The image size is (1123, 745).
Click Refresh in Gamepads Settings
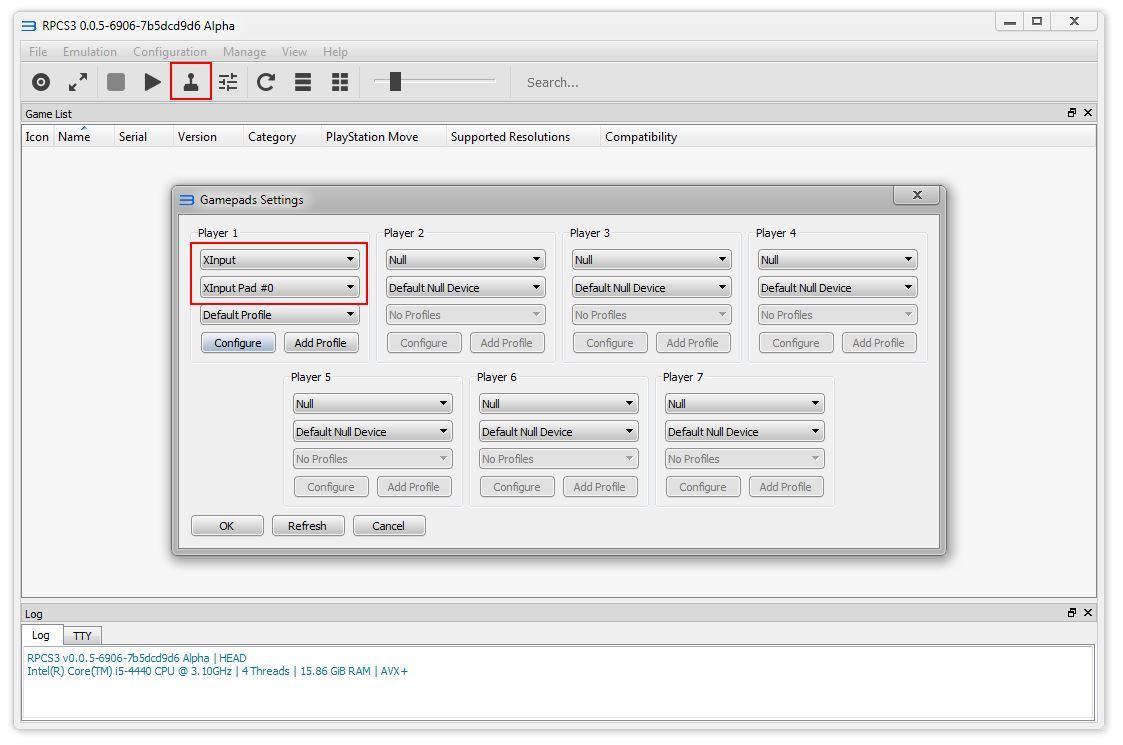(x=307, y=526)
